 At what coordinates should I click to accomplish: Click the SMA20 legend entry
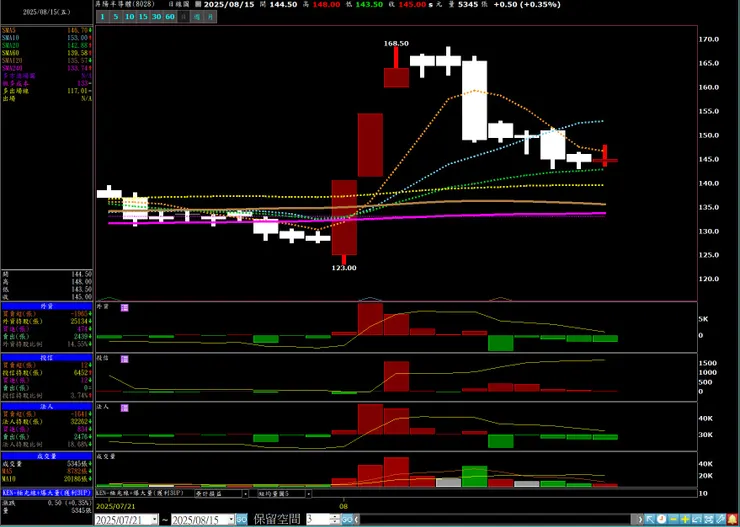click(x=47, y=45)
